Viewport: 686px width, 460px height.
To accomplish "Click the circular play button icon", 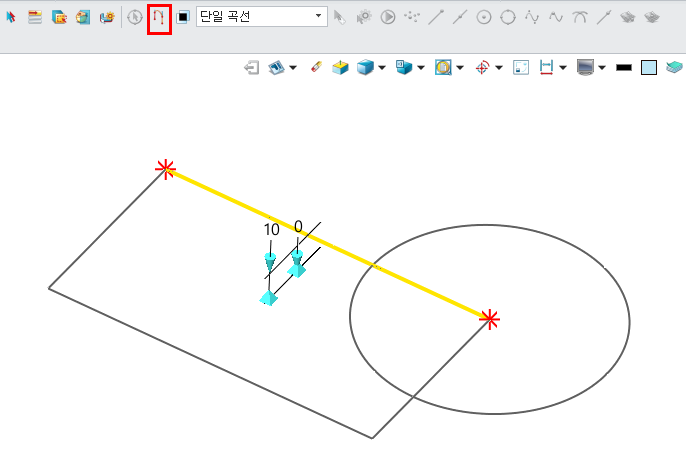I will pyautogui.click(x=388, y=17).
